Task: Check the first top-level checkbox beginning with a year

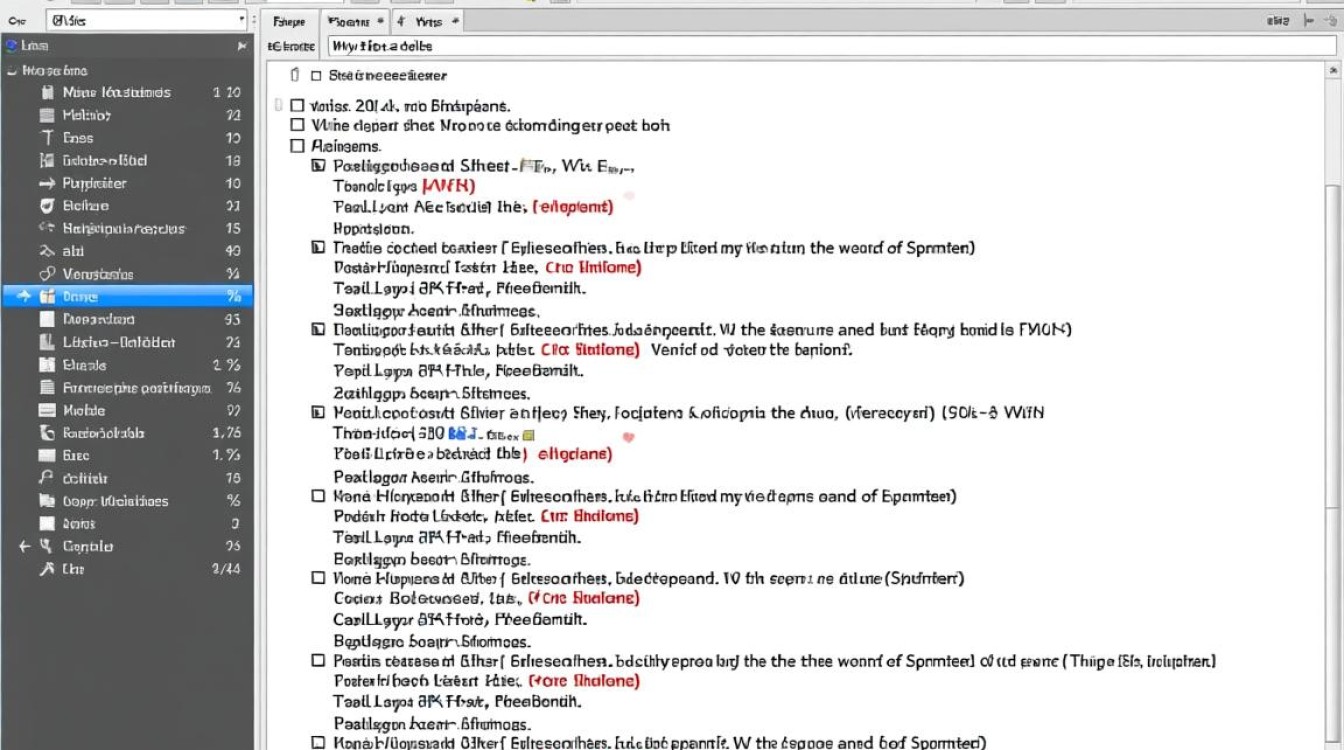Action: (x=297, y=105)
